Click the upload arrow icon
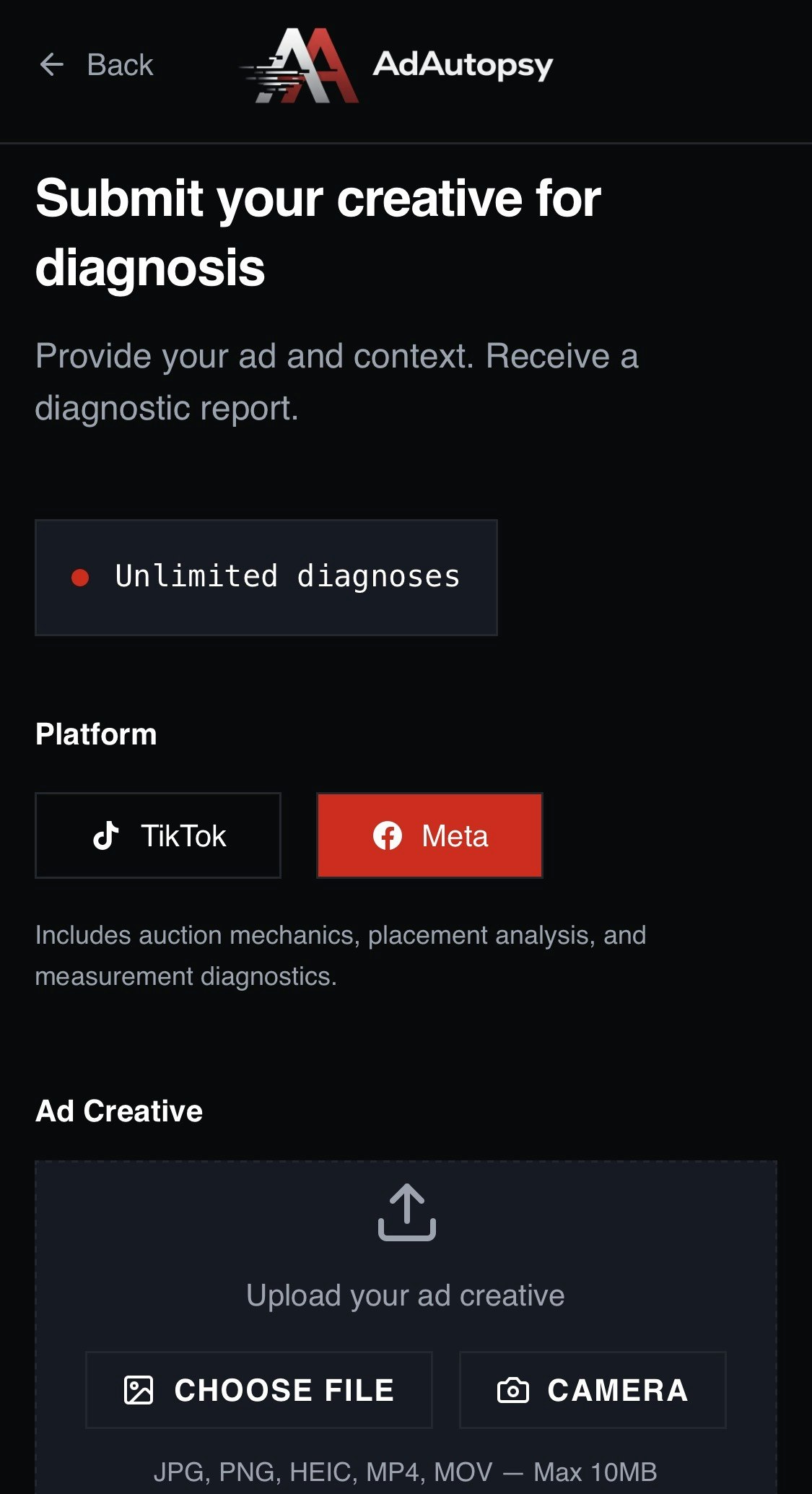Image resolution: width=812 pixels, height=1494 pixels. 406,1215
